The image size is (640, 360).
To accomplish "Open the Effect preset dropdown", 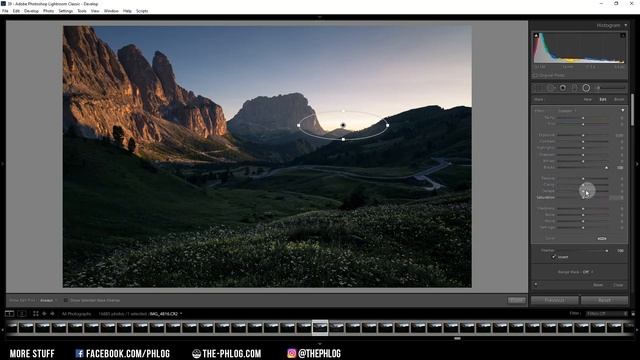I will point(567,111).
